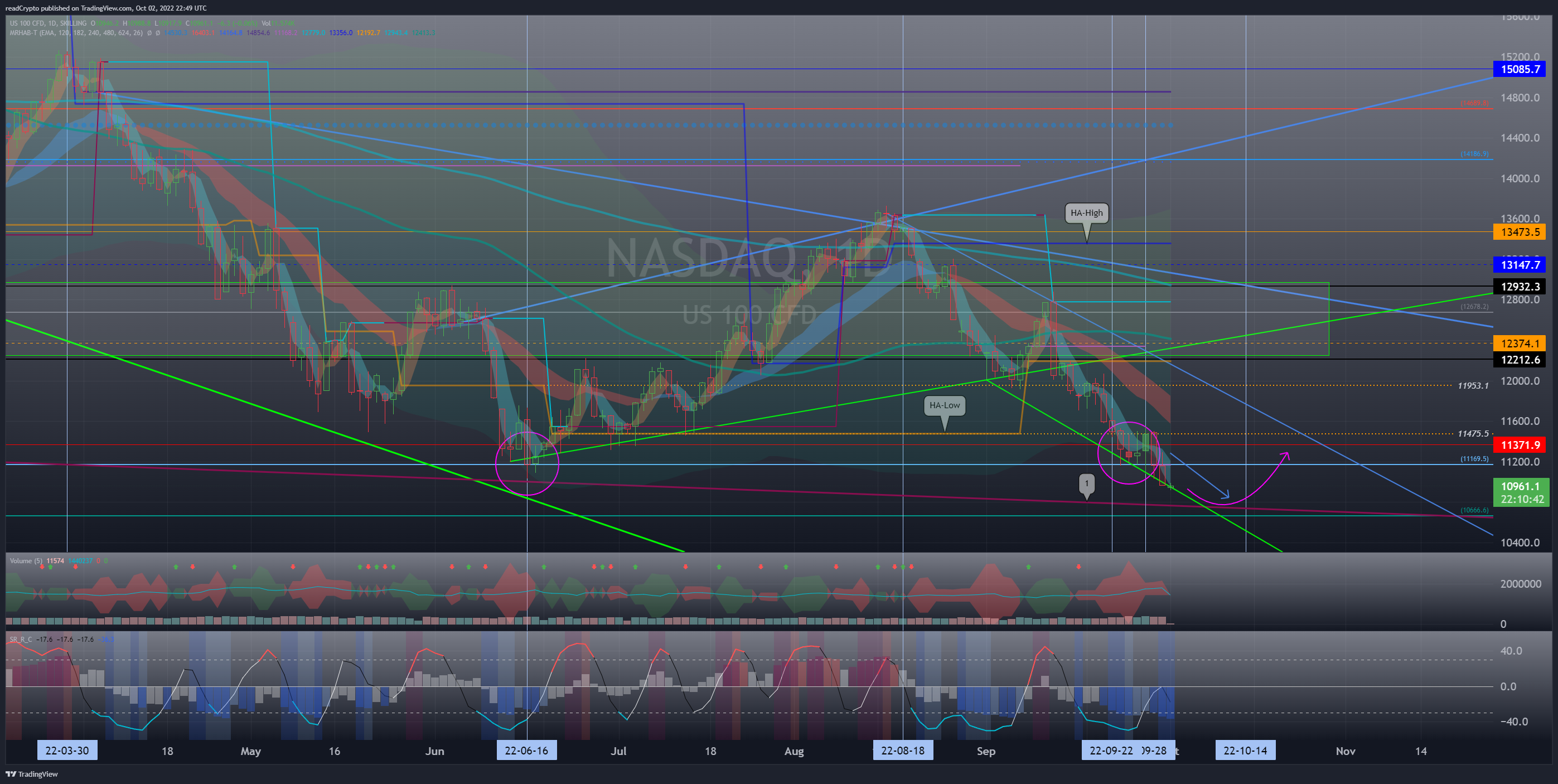The image size is (1558, 784).
Task: Click the (14186.9) level annotation
Action: coord(1474,154)
